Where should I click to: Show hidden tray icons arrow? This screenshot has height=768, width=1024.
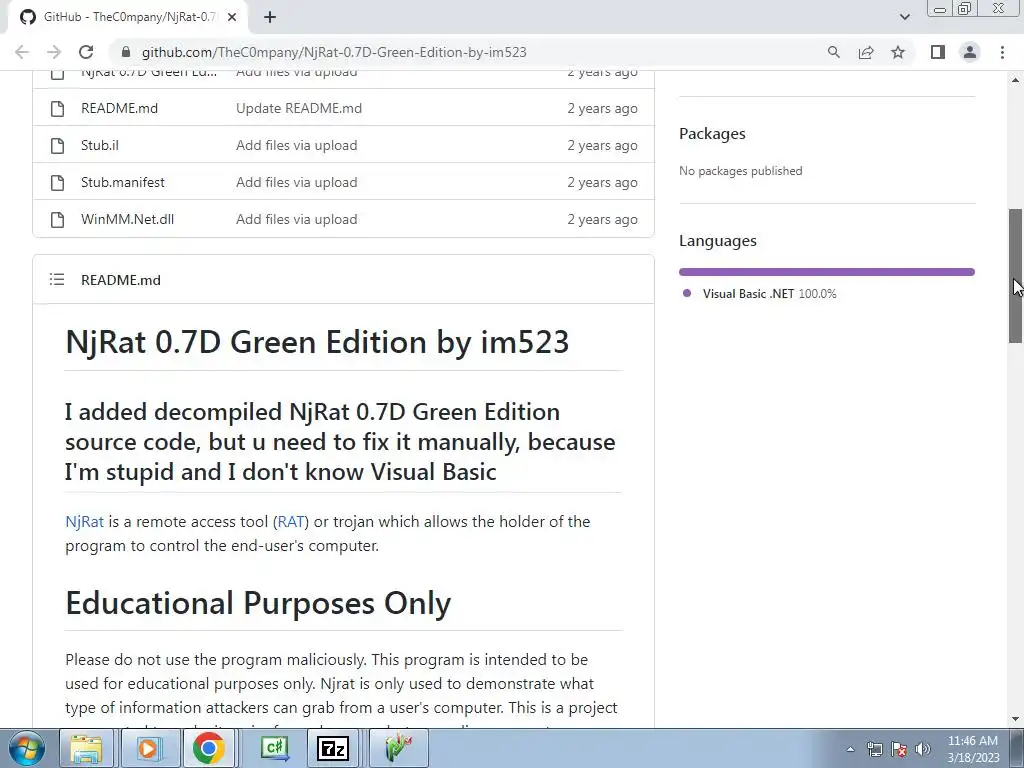click(x=850, y=749)
